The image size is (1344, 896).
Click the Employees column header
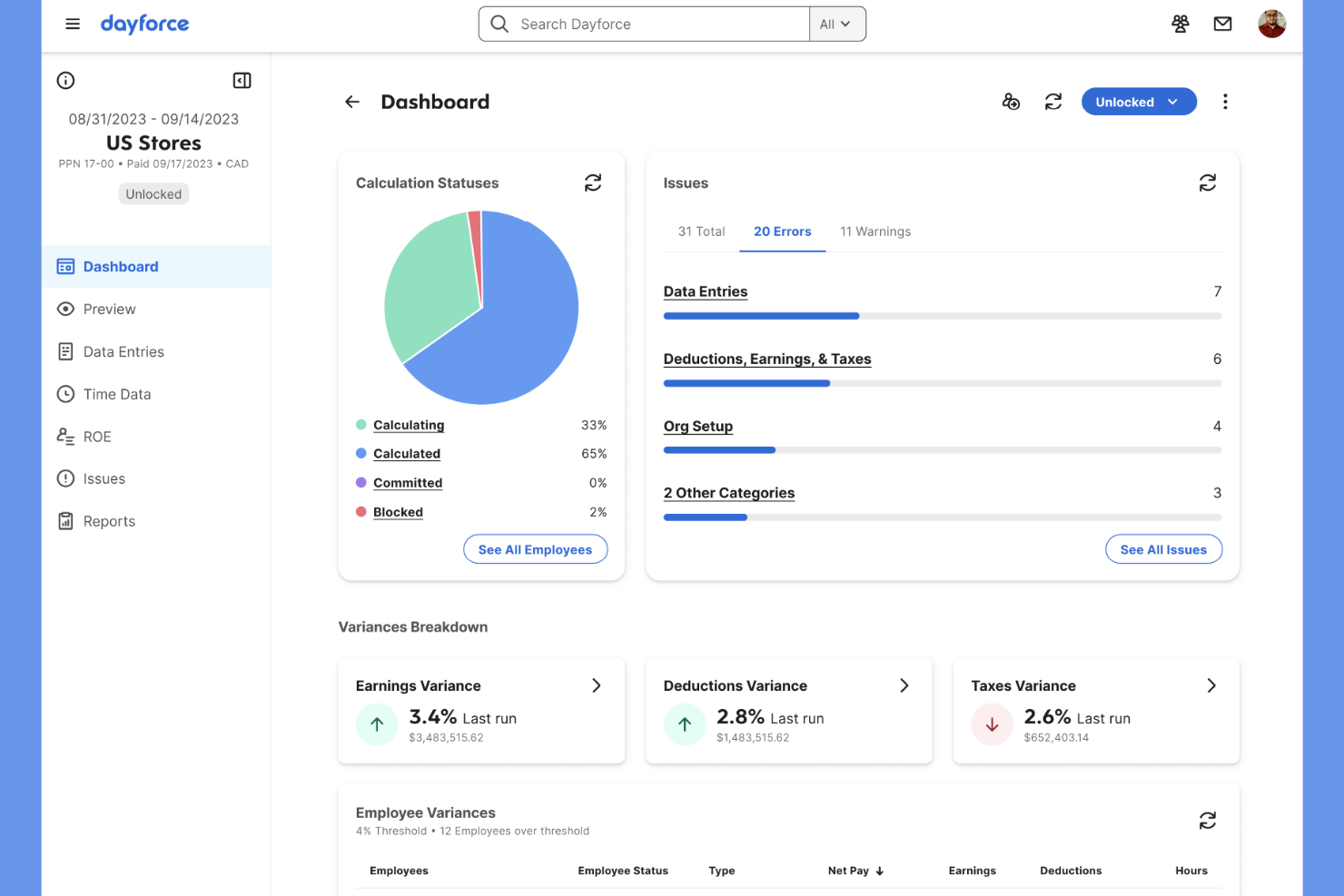[399, 871]
